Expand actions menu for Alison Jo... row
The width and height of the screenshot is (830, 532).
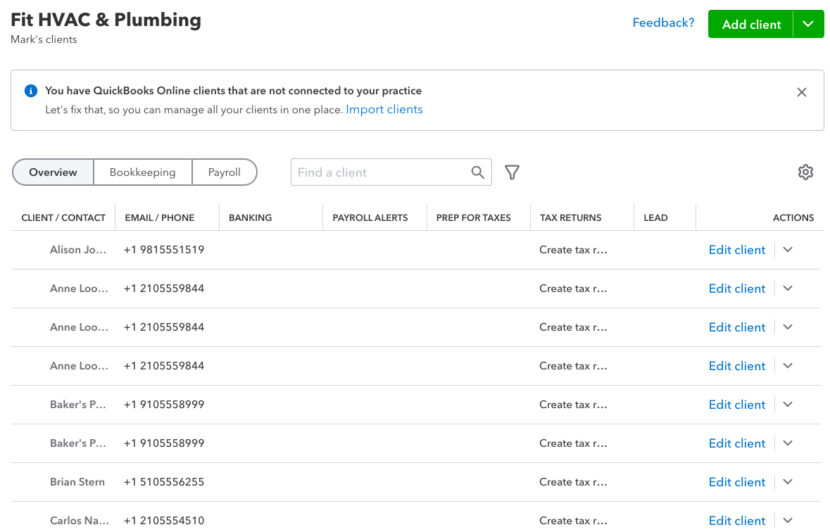pyautogui.click(x=788, y=250)
